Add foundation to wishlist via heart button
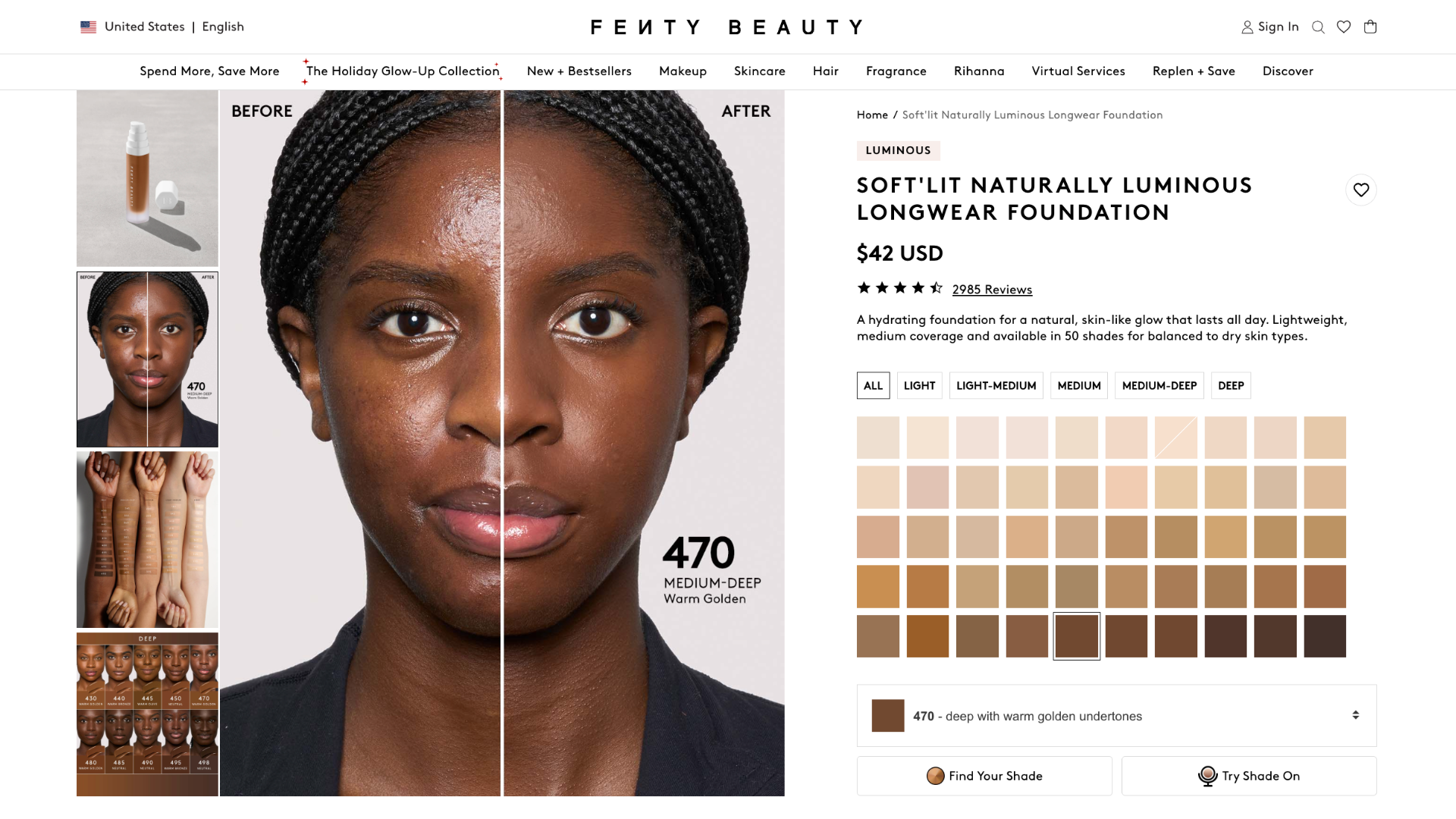 [1361, 190]
